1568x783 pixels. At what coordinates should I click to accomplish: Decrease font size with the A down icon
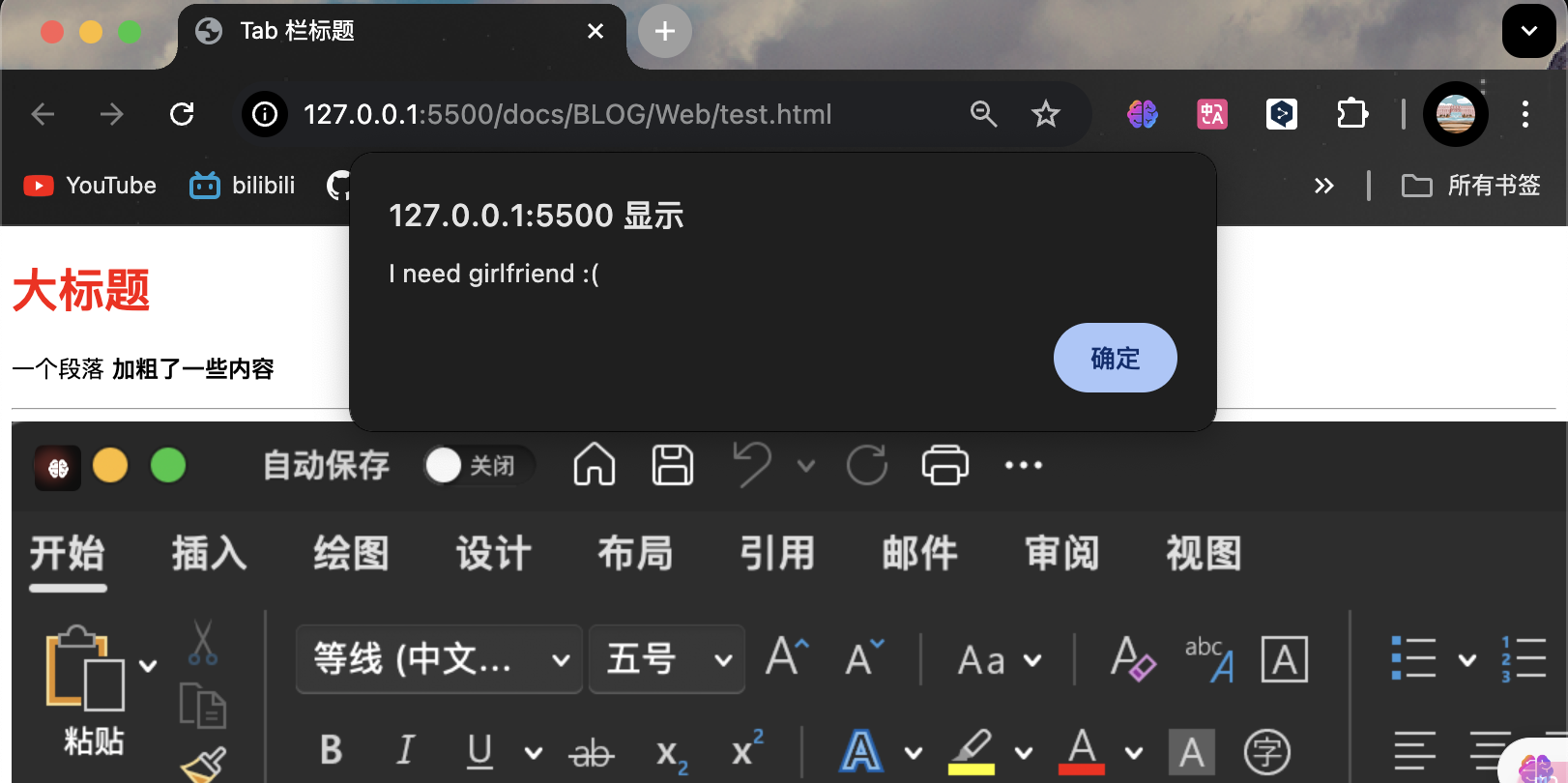[x=864, y=657]
